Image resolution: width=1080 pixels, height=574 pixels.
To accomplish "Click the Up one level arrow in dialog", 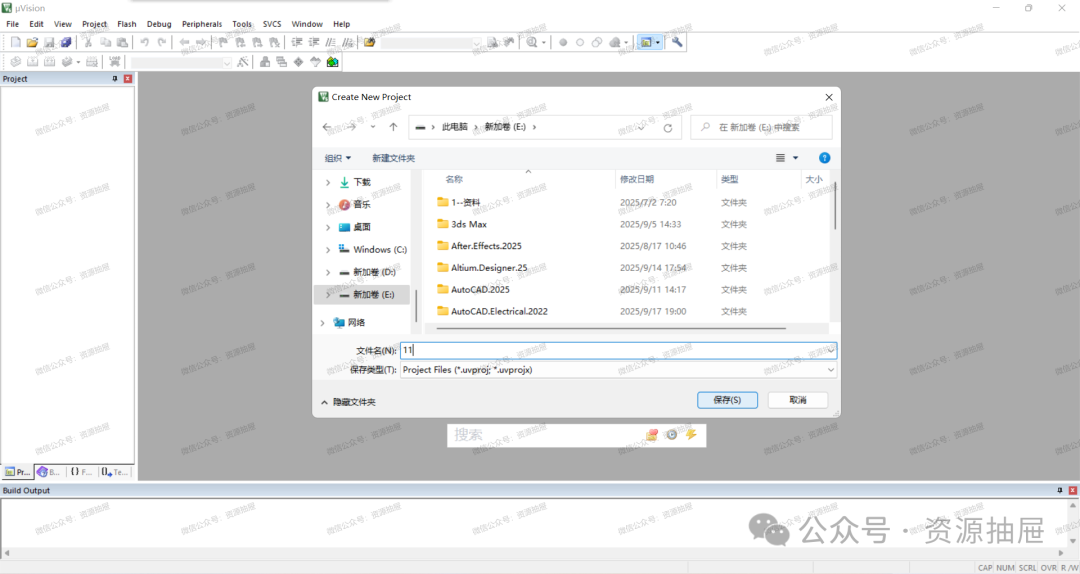I will pos(393,127).
